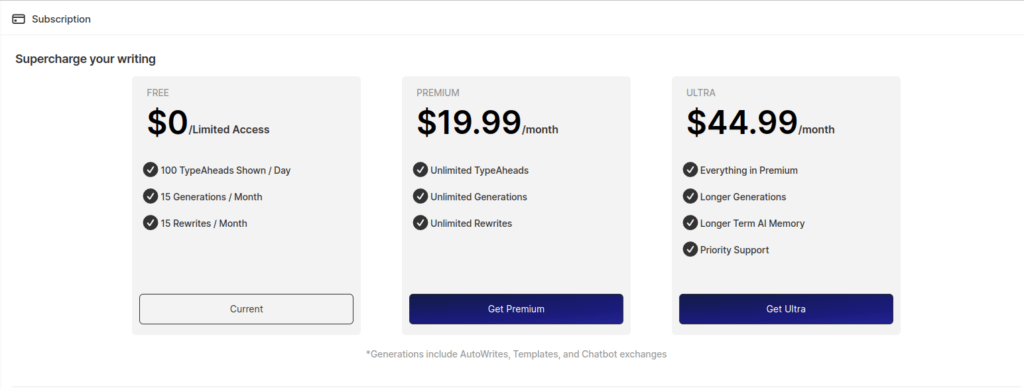Click the Supercharge your writing heading

[x=86, y=59]
